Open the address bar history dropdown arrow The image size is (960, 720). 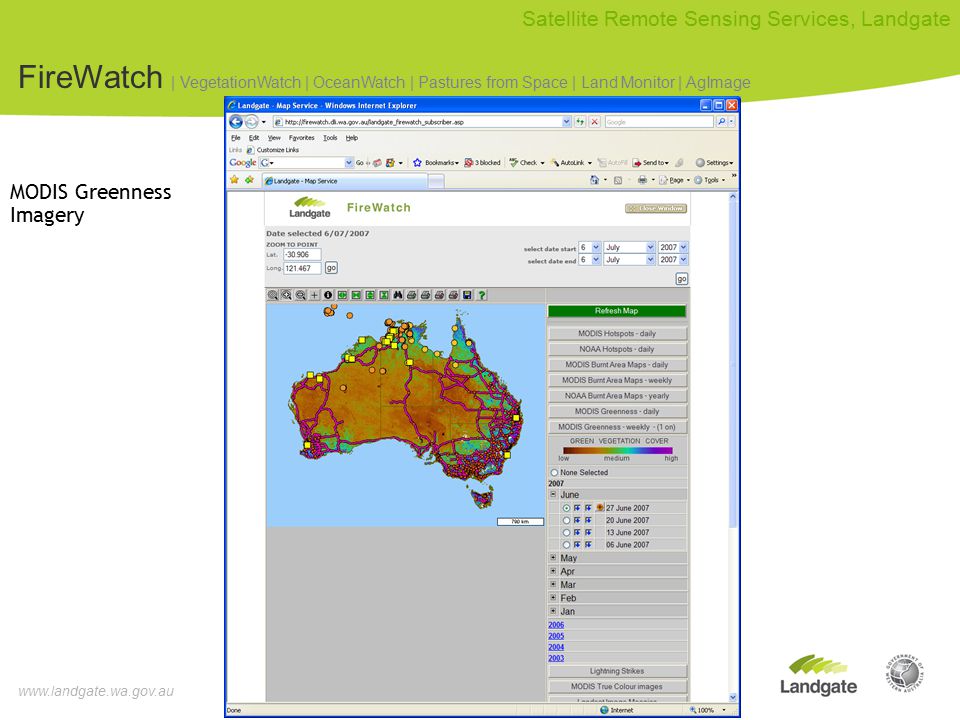pyautogui.click(x=566, y=122)
